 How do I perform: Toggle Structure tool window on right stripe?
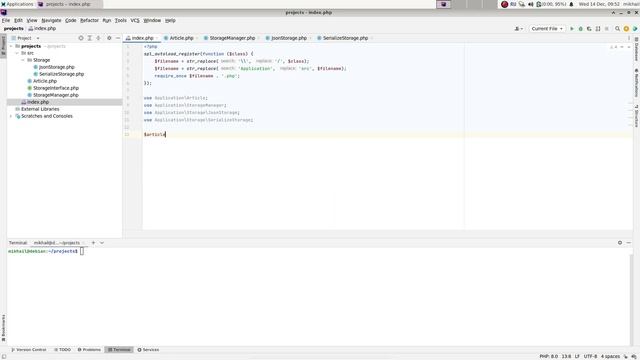point(636,116)
